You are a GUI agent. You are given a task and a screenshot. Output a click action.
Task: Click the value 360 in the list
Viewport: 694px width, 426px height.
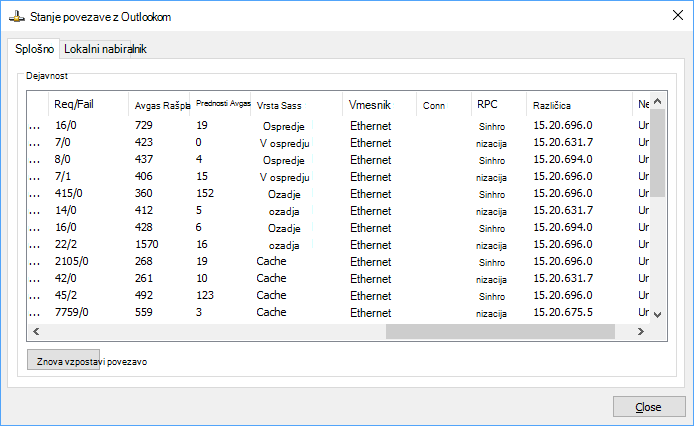click(x=144, y=194)
